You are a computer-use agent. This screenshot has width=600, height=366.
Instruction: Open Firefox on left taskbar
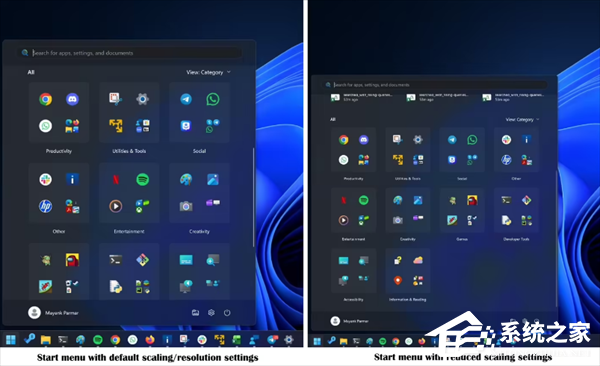pyautogui.click(x=150, y=340)
